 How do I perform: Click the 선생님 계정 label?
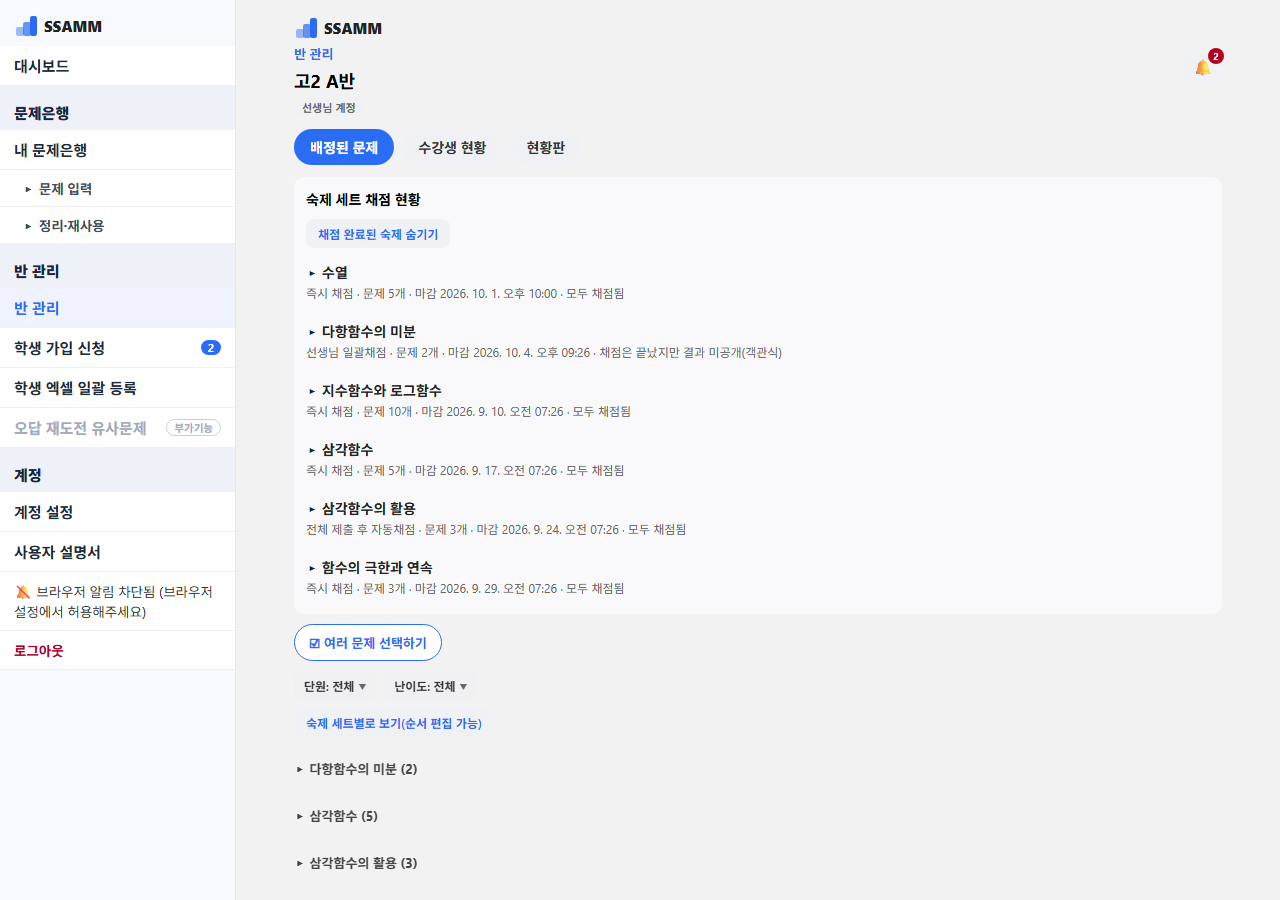coord(329,107)
